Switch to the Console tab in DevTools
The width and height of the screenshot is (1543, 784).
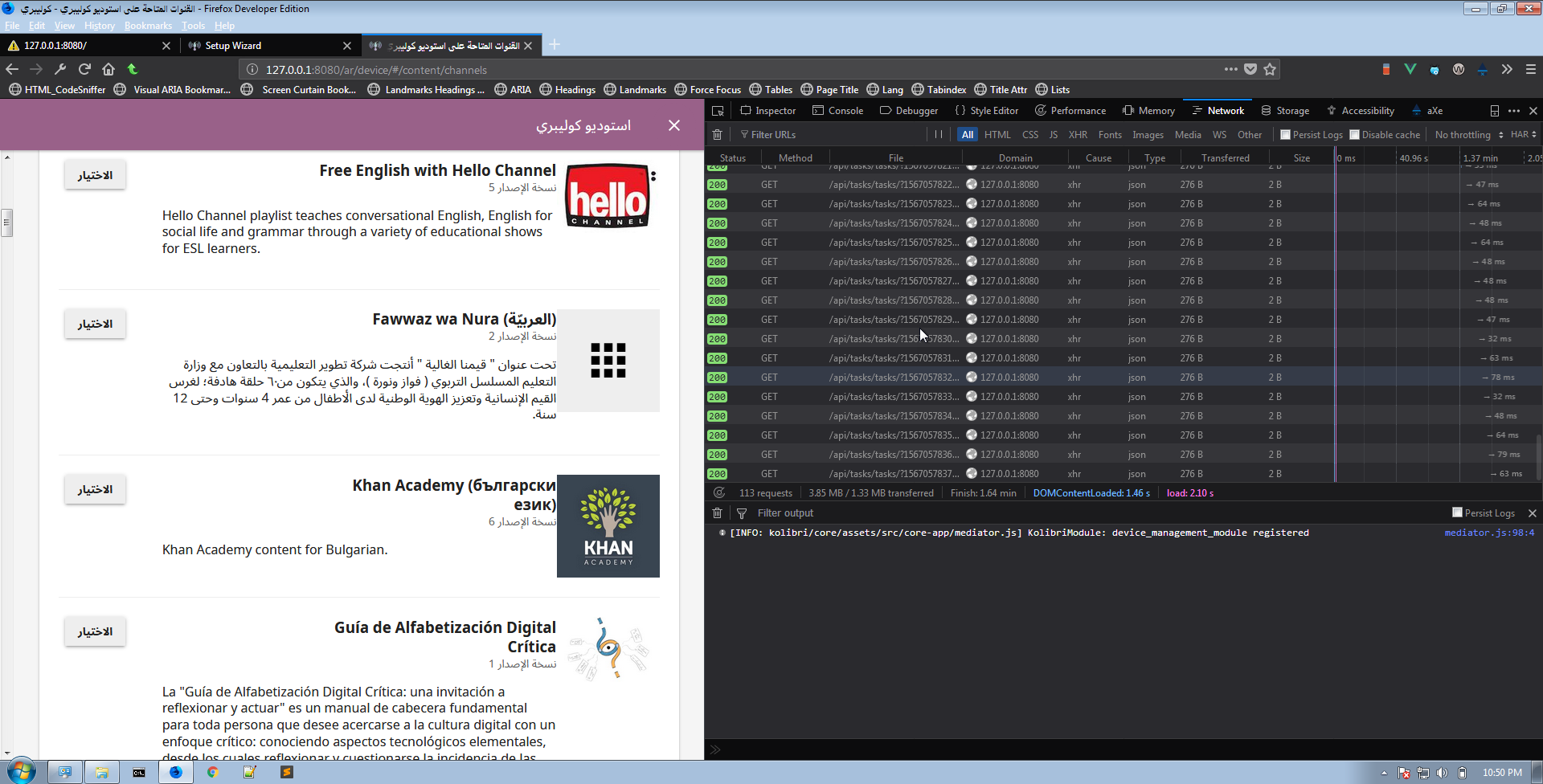[x=837, y=110]
